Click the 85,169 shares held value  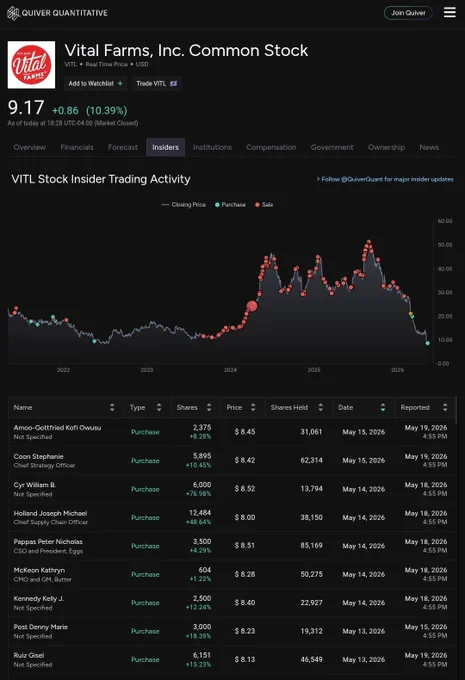tap(311, 546)
